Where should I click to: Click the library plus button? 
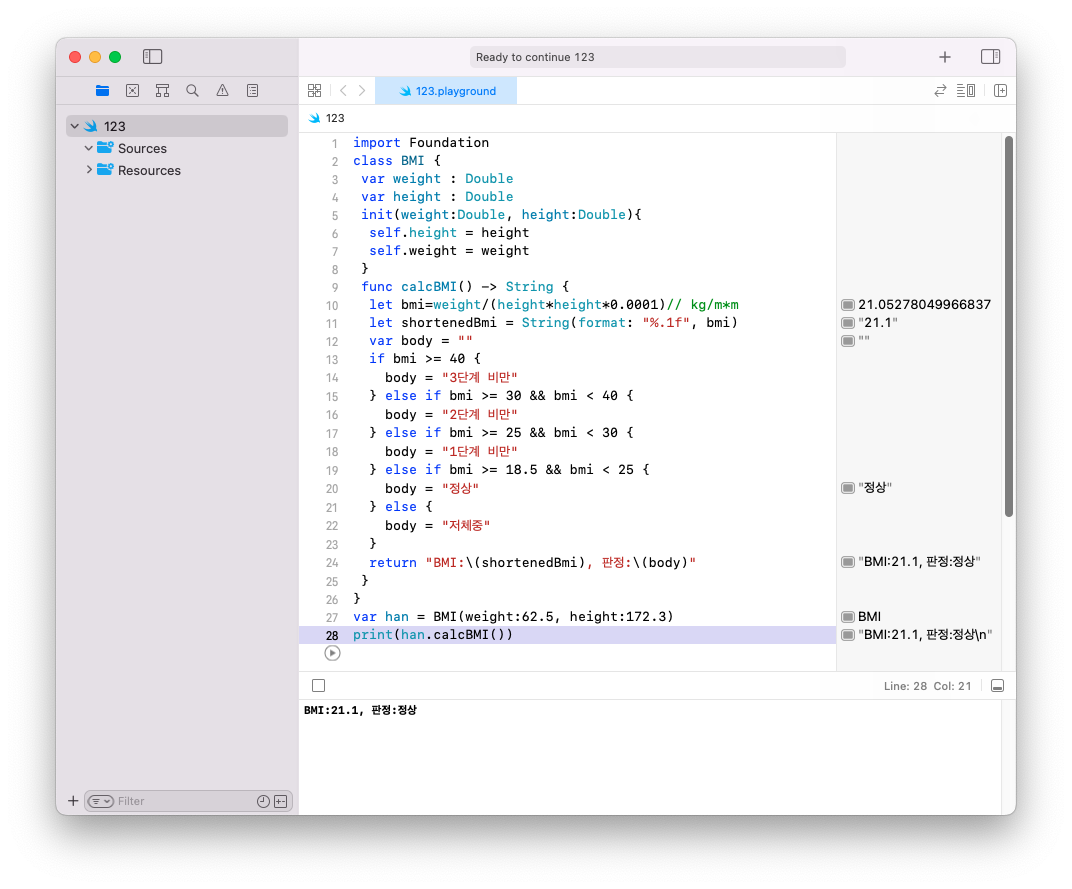tap(945, 57)
